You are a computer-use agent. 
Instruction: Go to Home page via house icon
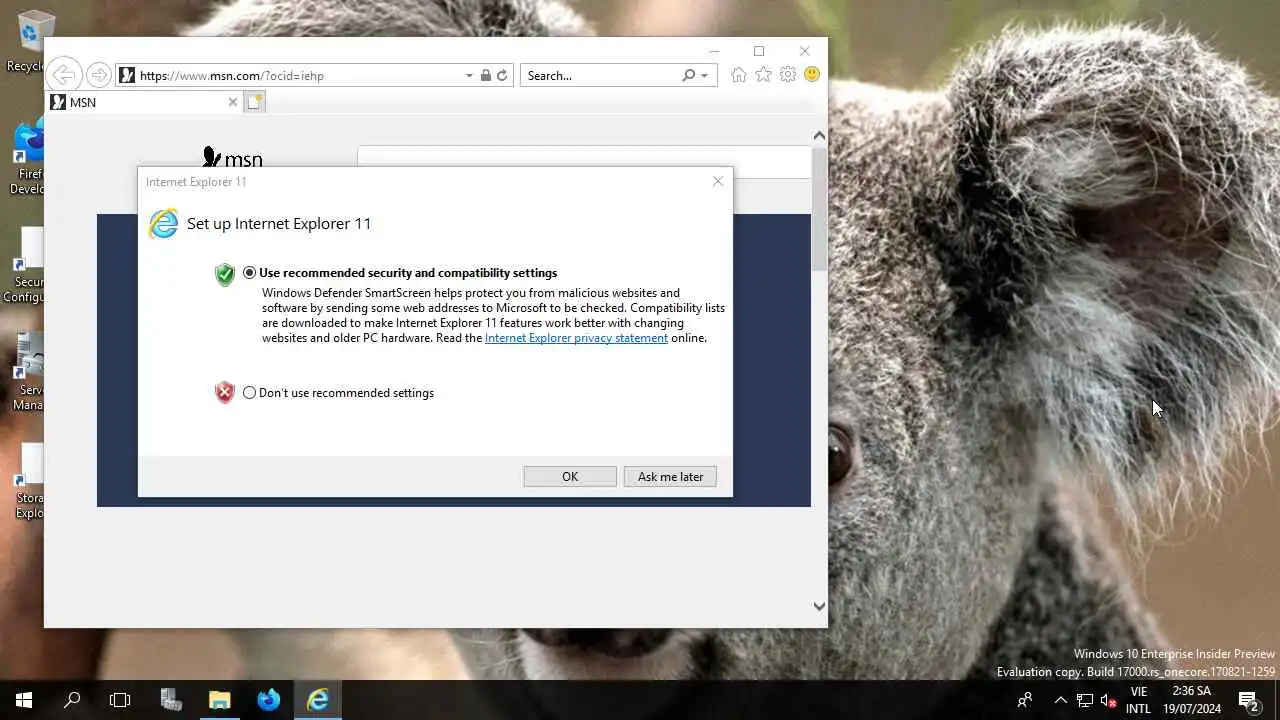pyautogui.click(x=739, y=75)
